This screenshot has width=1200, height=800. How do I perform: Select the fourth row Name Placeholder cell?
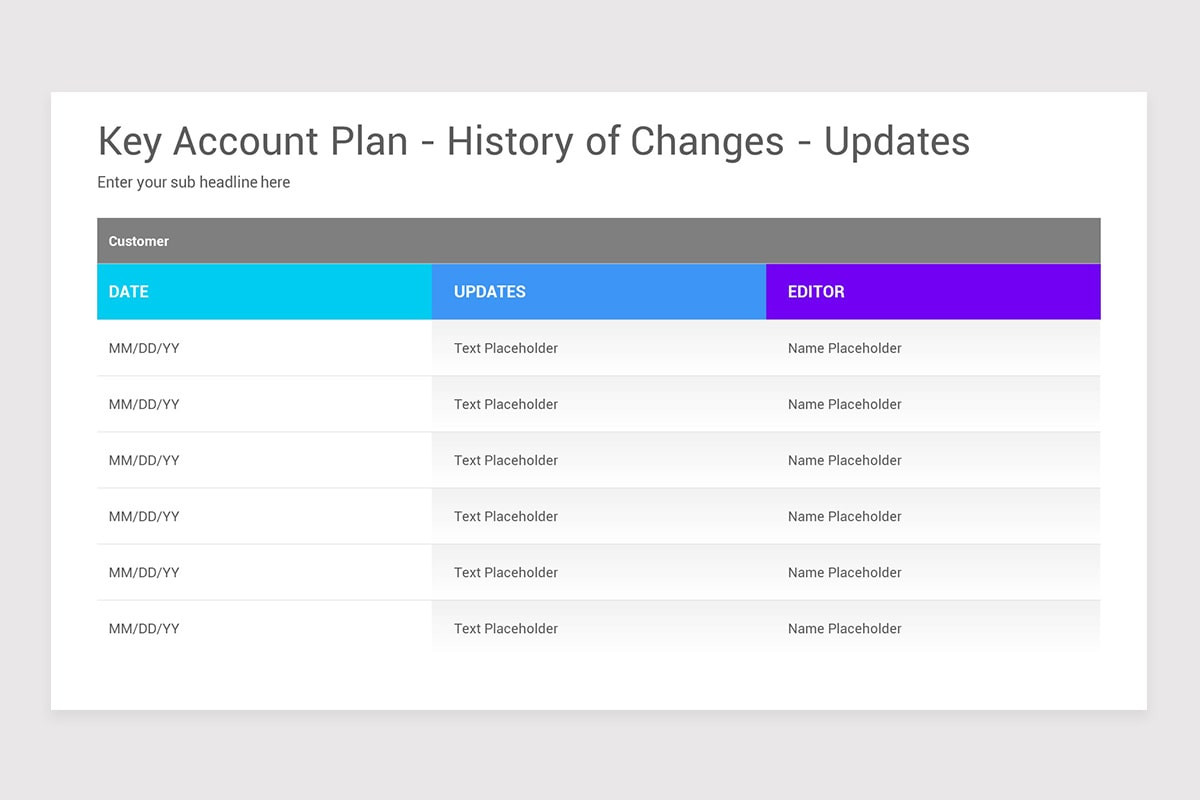845,516
